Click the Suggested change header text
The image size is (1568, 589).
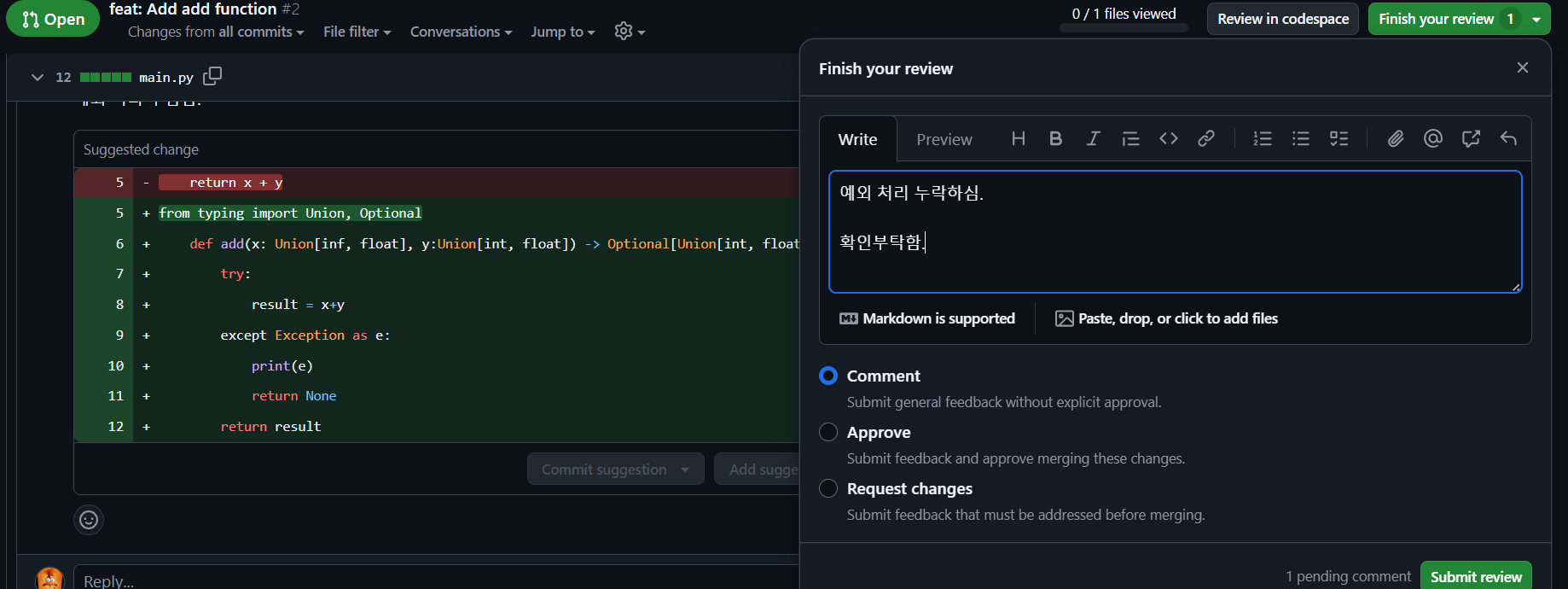(141, 149)
